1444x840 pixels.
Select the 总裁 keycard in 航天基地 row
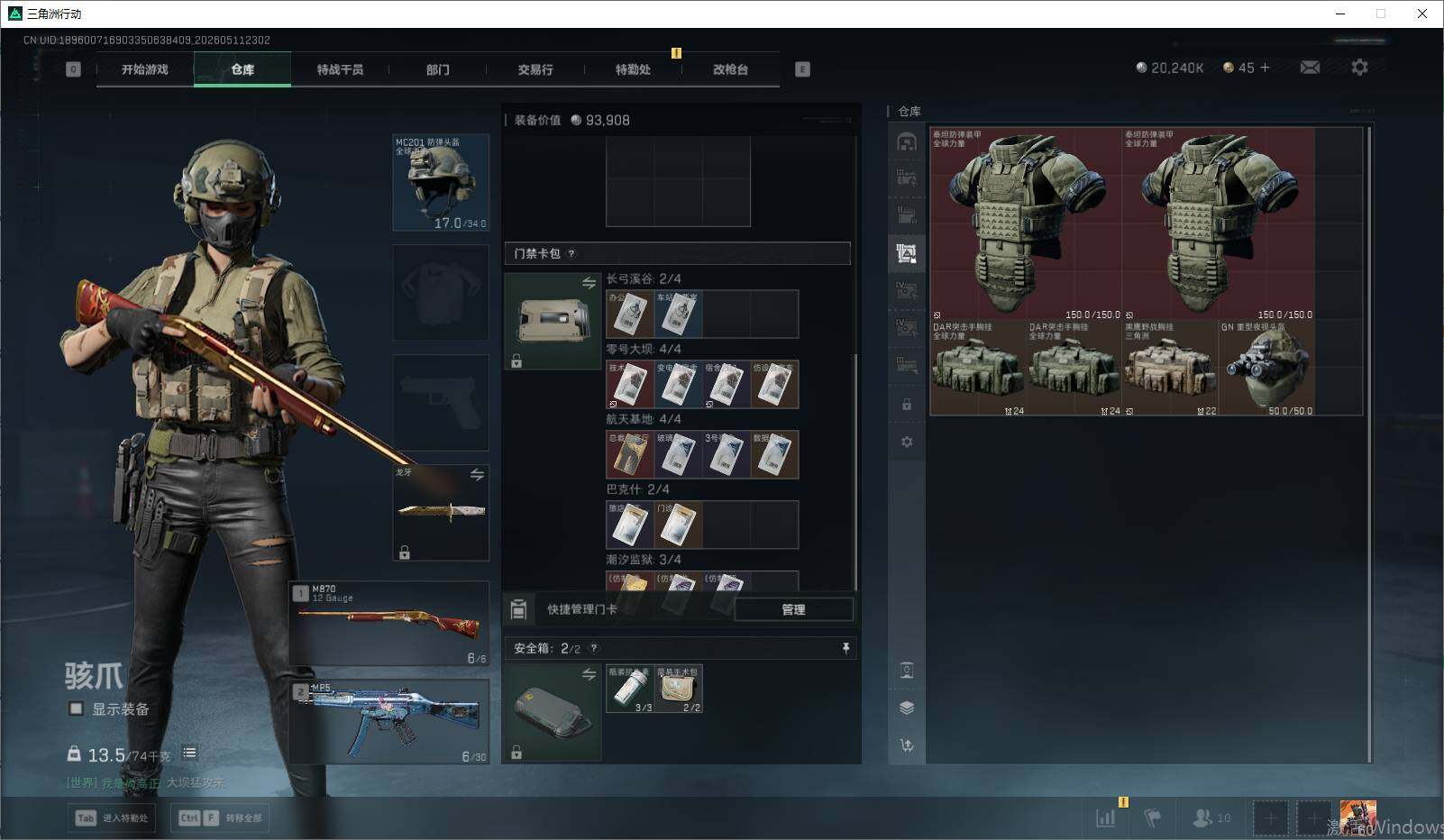coord(630,454)
